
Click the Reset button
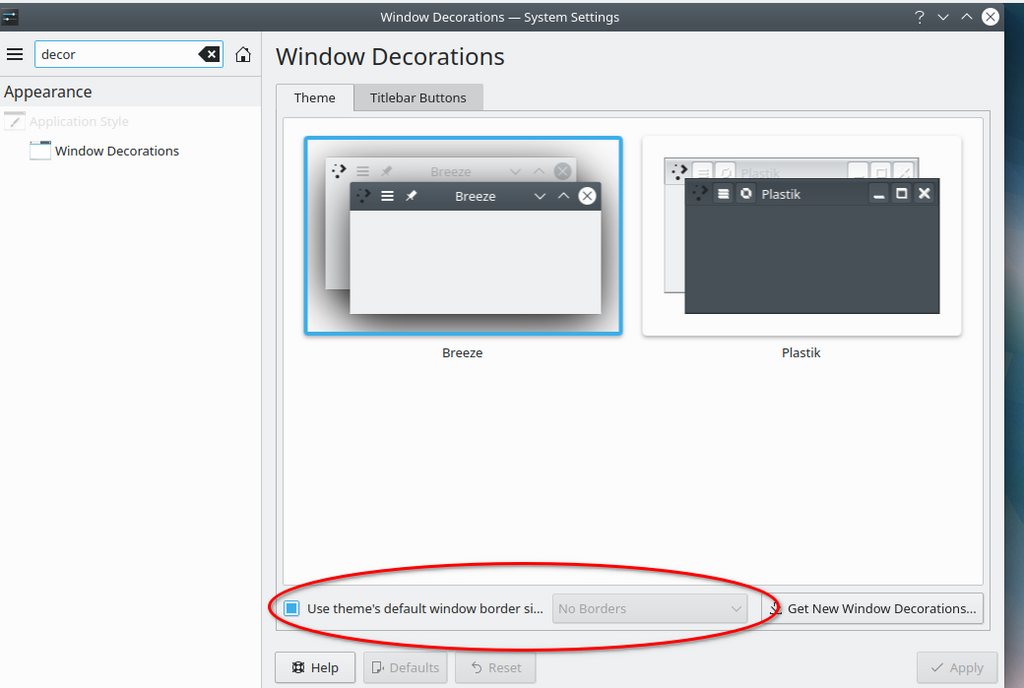pyautogui.click(x=495, y=667)
